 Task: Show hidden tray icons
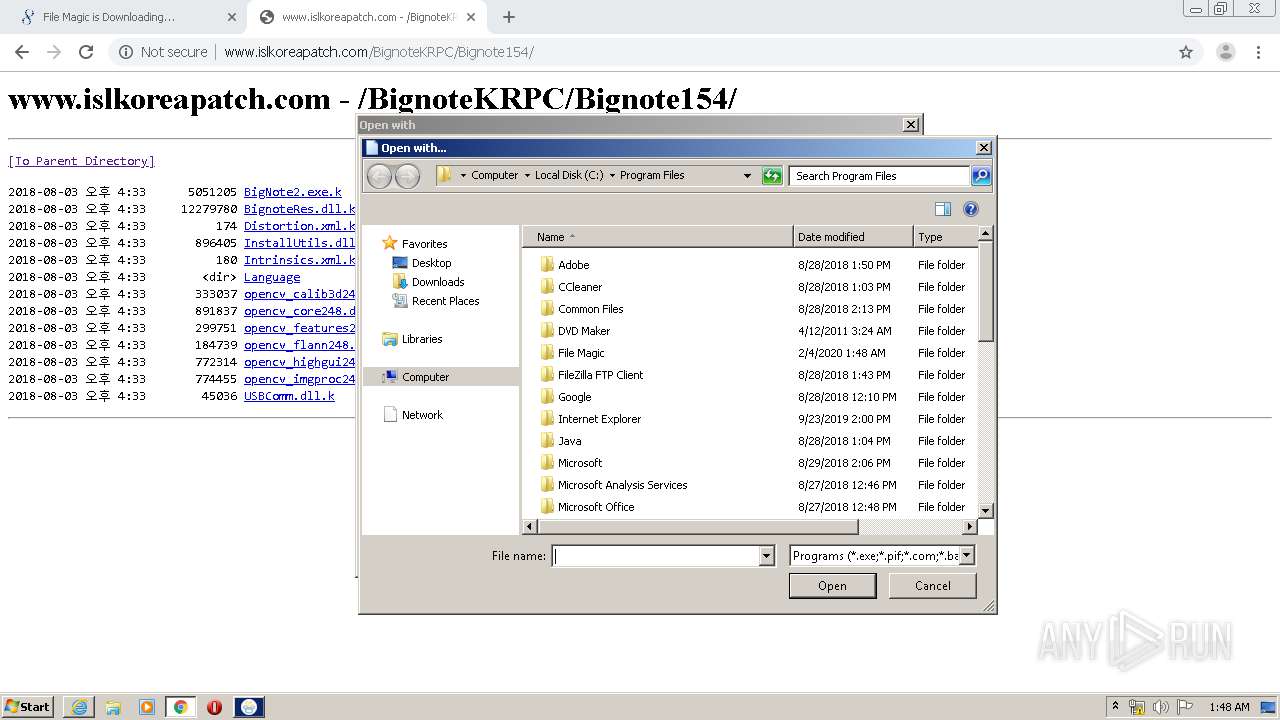(1116, 707)
